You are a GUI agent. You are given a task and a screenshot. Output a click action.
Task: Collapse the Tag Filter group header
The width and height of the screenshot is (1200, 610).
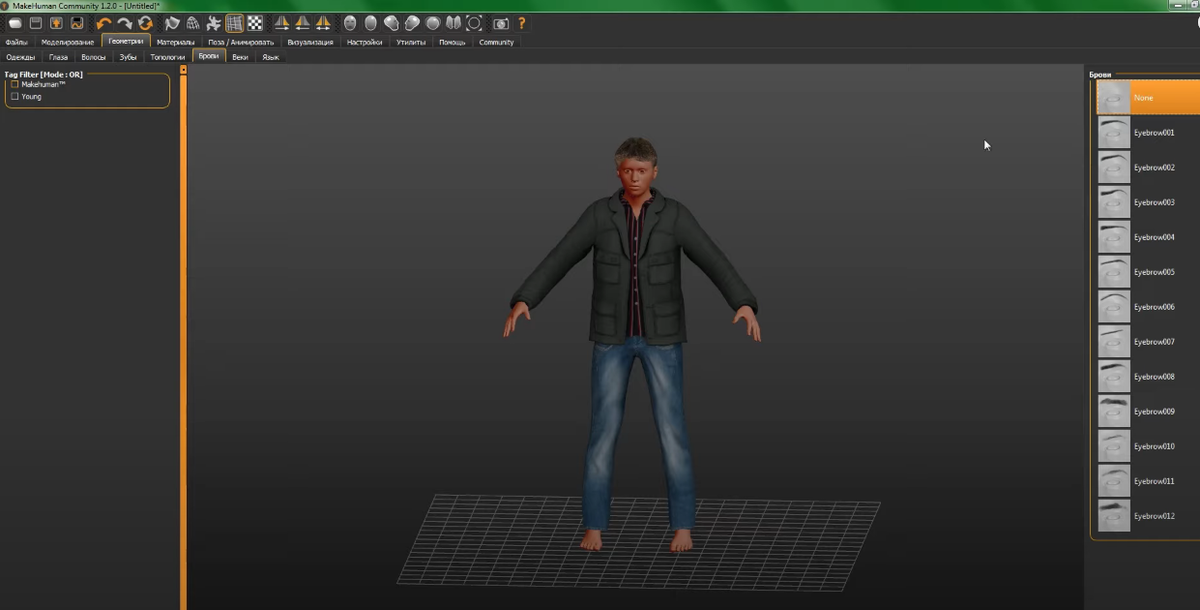44,74
